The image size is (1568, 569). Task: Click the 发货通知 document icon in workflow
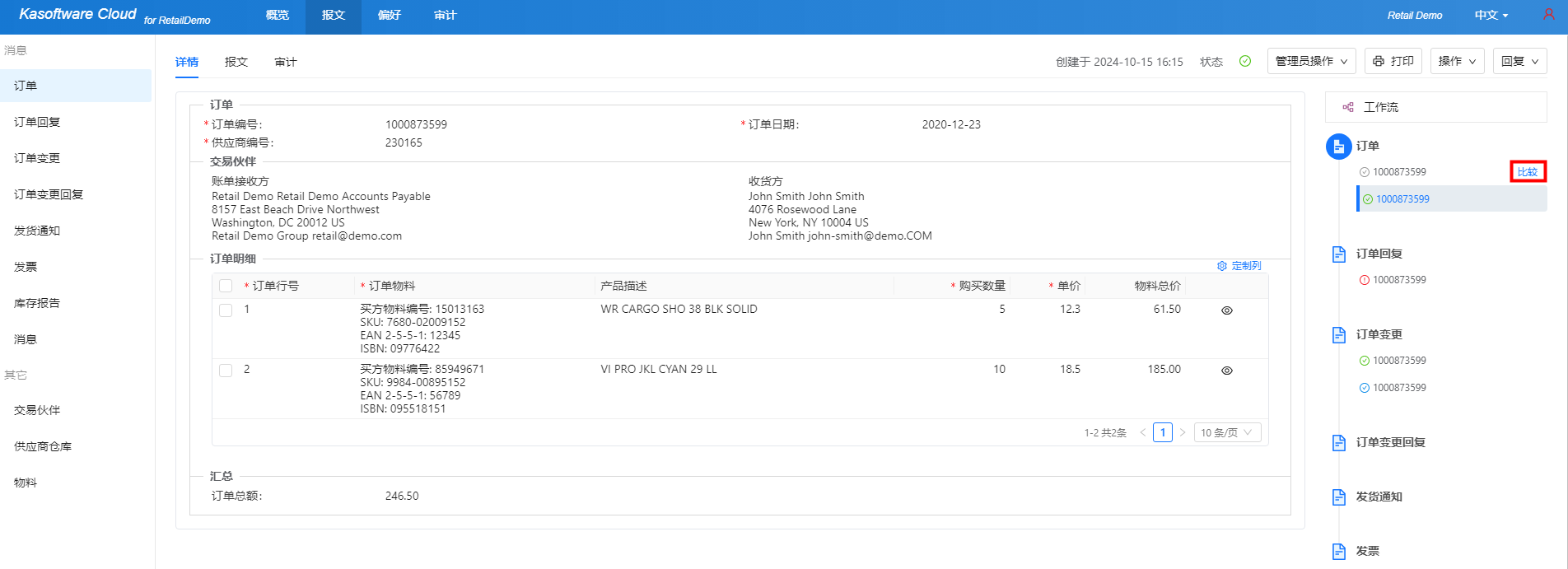[x=1339, y=497]
